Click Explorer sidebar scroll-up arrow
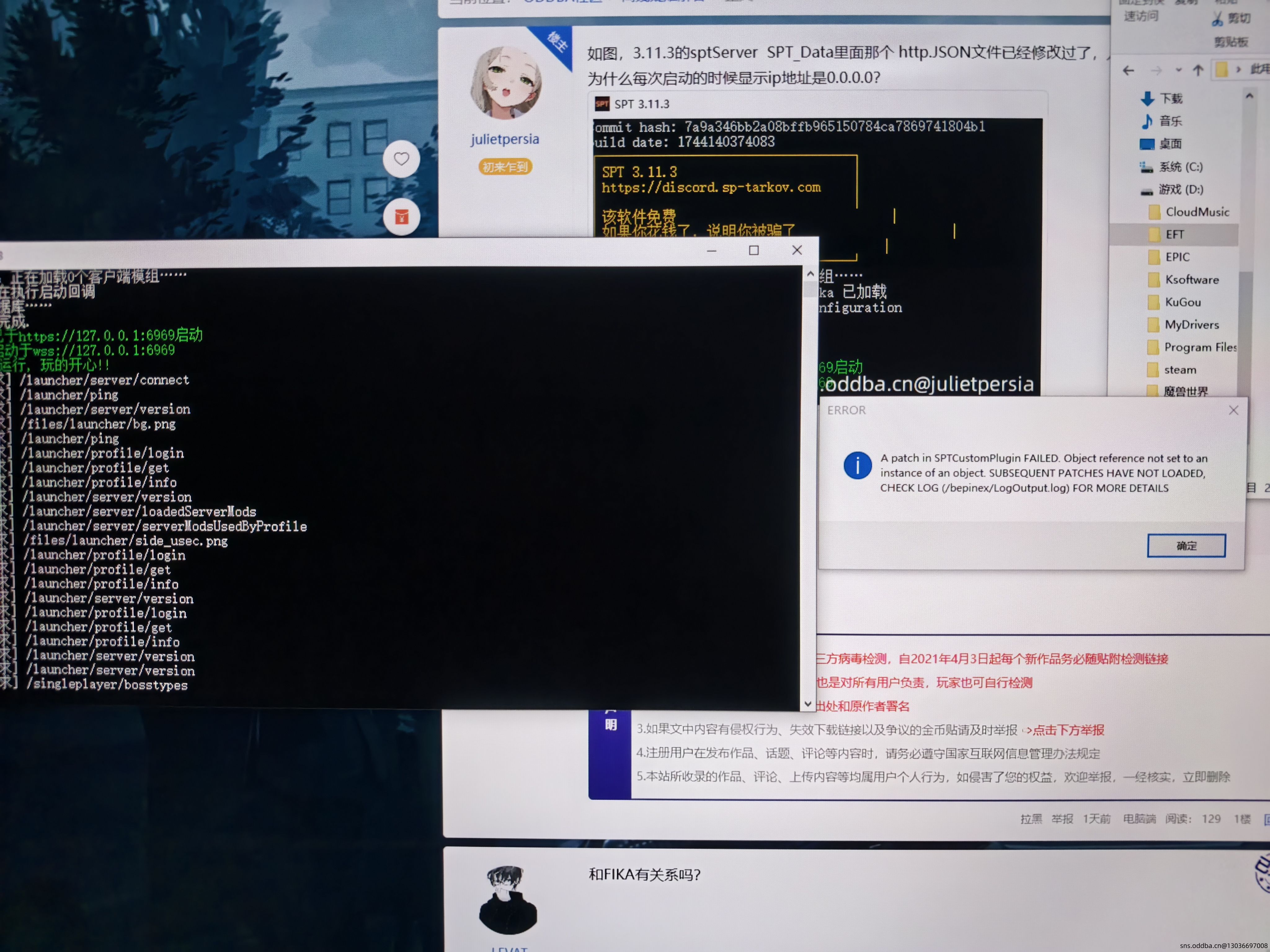The image size is (1270, 952). click(x=1249, y=96)
